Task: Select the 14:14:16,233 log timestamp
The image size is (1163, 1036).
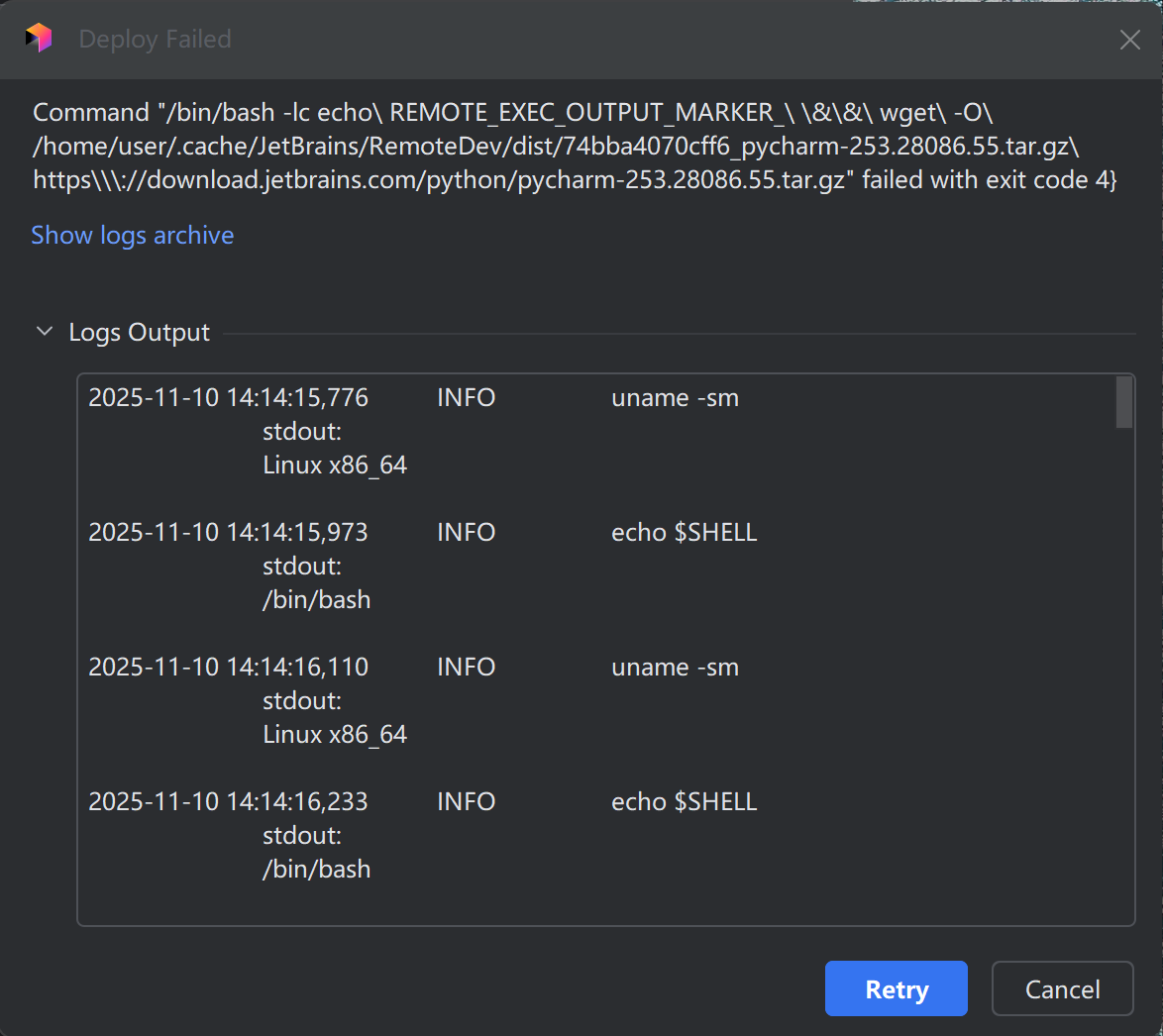Action: point(228,801)
